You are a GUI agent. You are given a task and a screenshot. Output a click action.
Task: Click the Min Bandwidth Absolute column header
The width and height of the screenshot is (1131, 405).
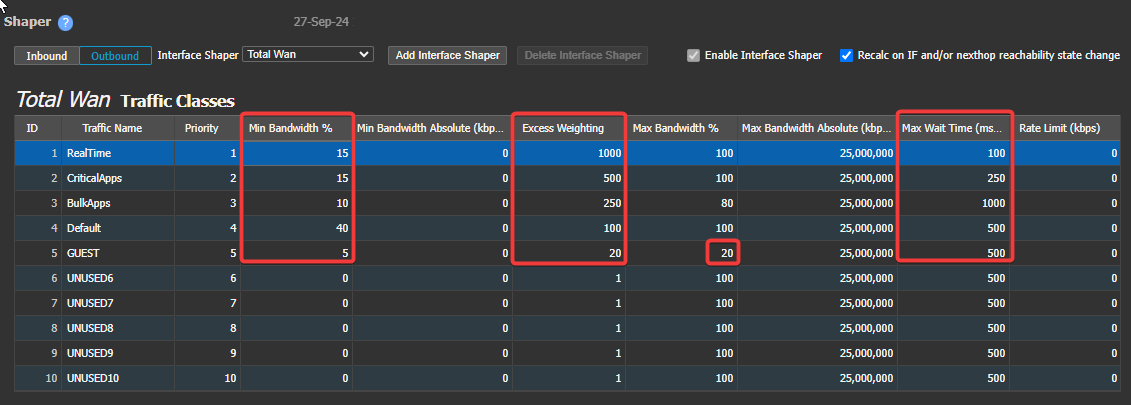[432, 129]
